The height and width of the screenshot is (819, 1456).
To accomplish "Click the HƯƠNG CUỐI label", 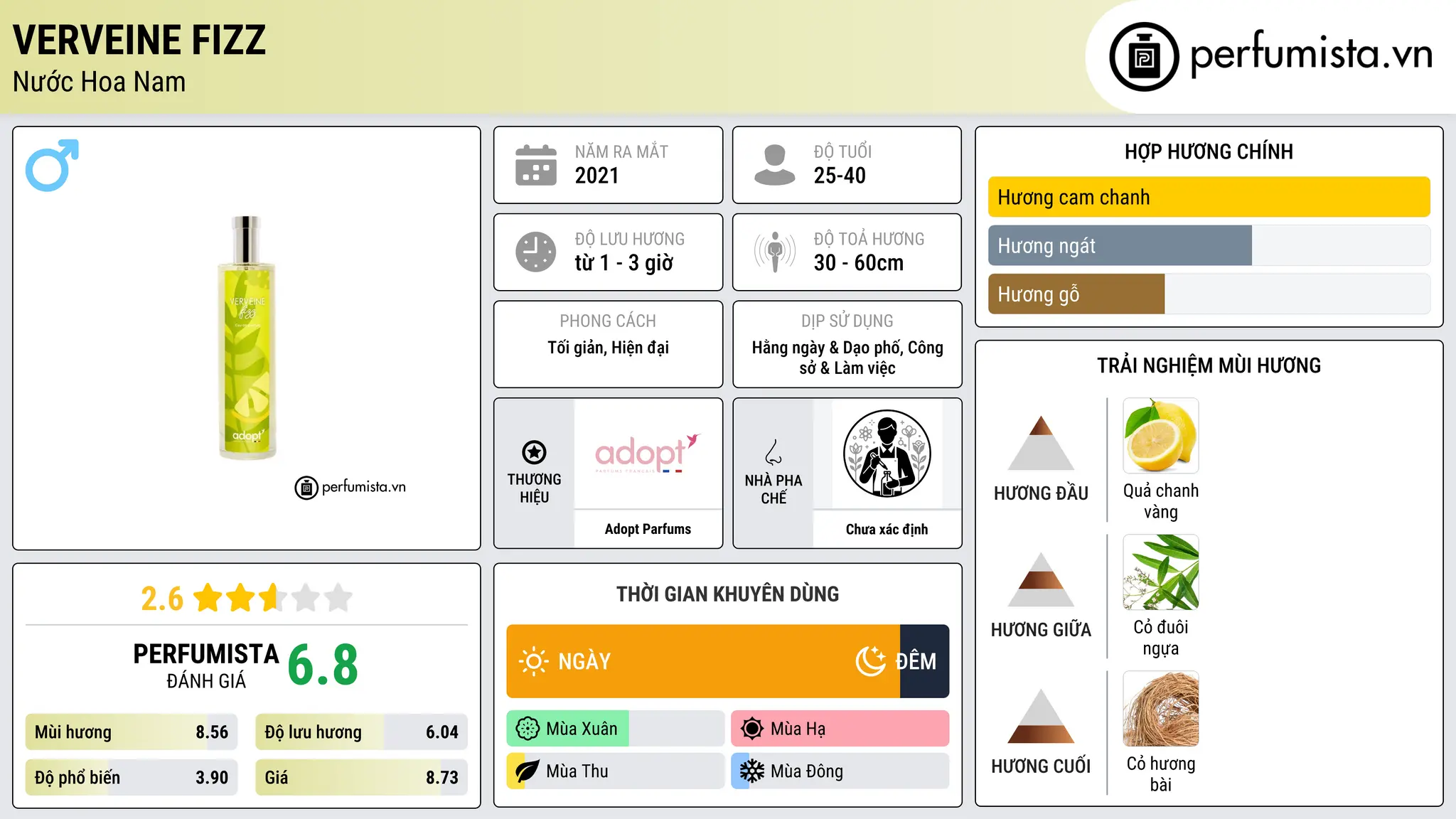I will pyautogui.click(x=1041, y=766).
